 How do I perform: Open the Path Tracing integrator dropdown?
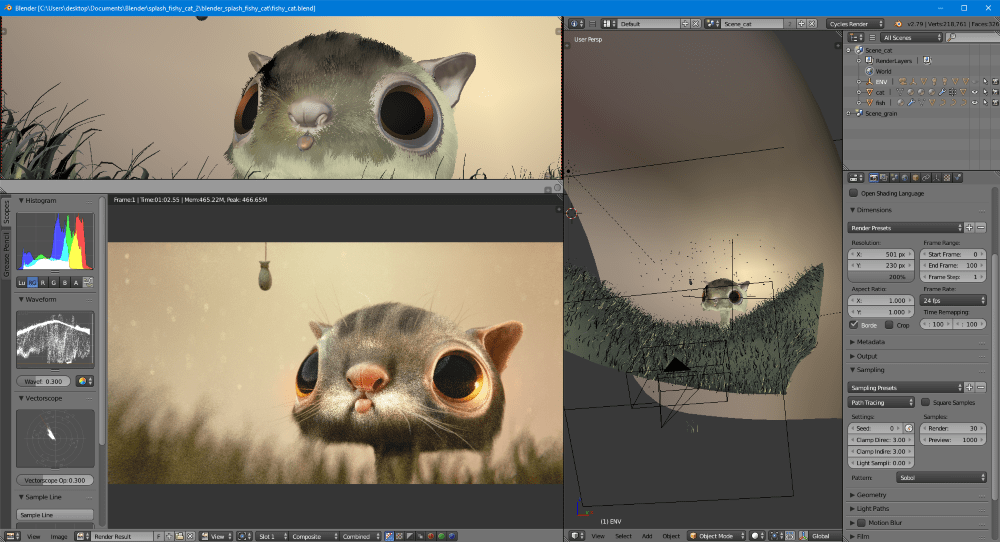tap(881, 402)
